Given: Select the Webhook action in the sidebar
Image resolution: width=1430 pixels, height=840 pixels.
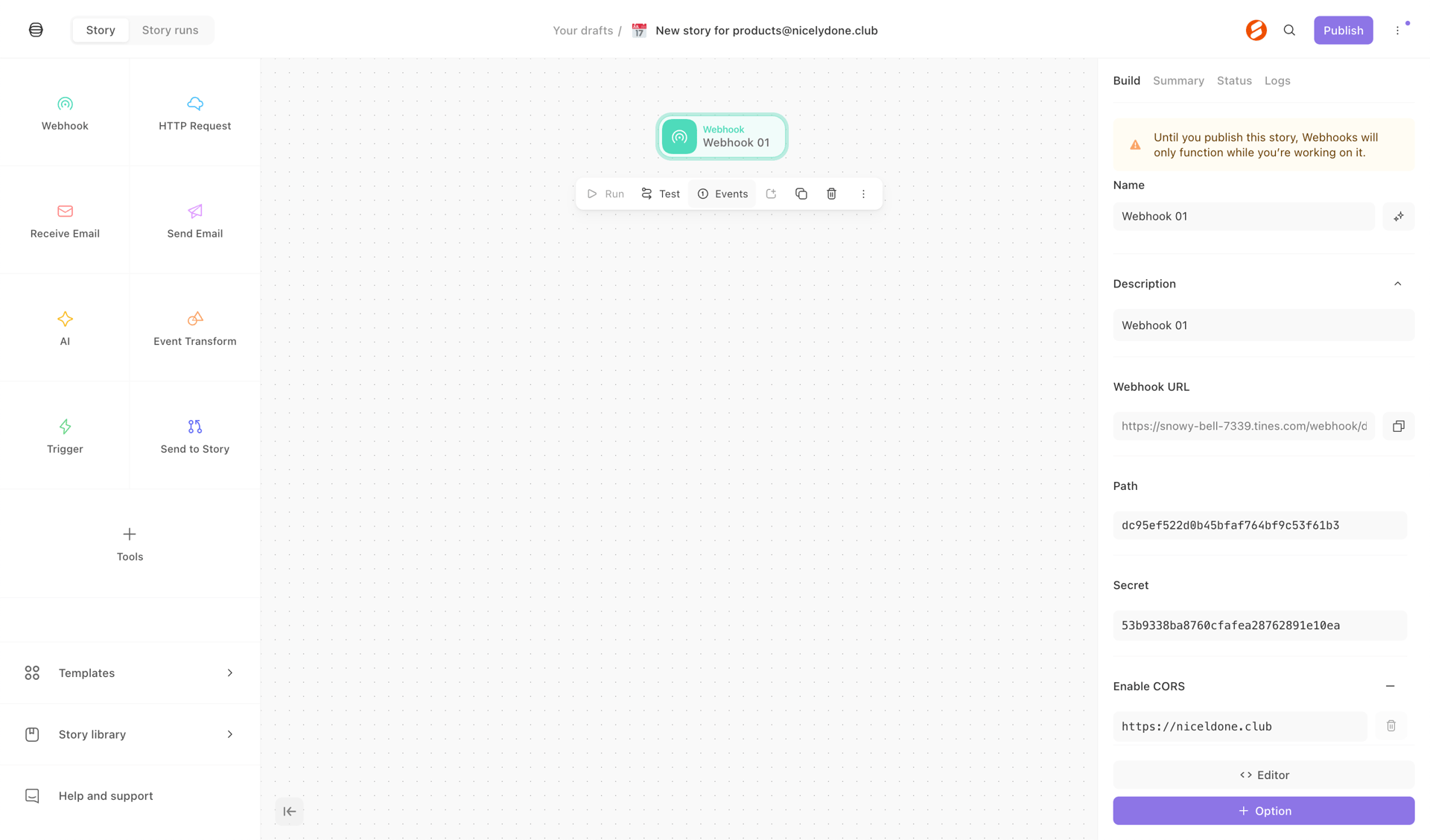Looking at the screenshot, I should pos(65,113).
